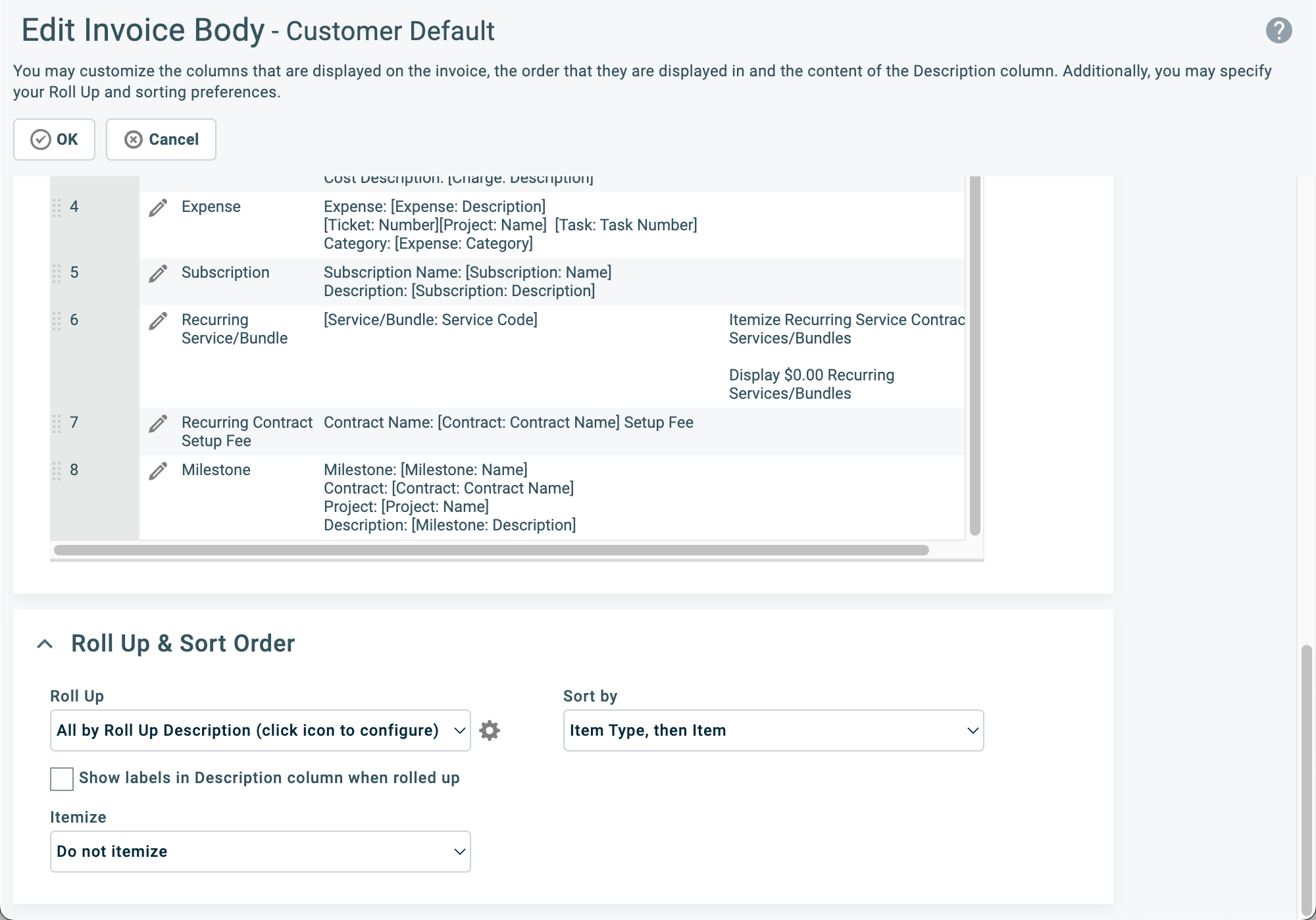Image resolution: width=1316 pixels, height=920 pixels.
Task: Open the Sort by dropdown
Action: [x=773, y=730]
